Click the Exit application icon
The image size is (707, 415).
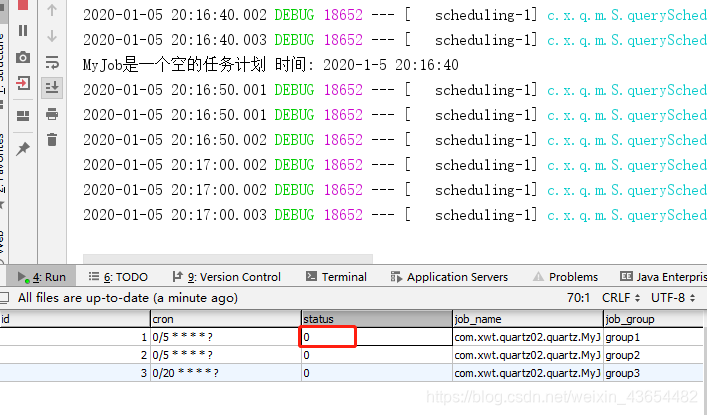point(23,83)
